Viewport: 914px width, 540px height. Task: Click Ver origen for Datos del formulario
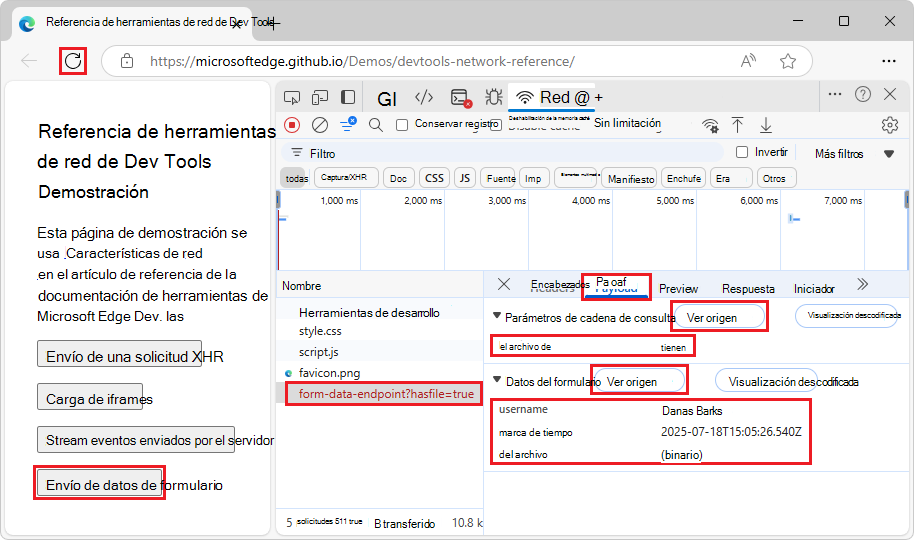[x=639, y=381]
